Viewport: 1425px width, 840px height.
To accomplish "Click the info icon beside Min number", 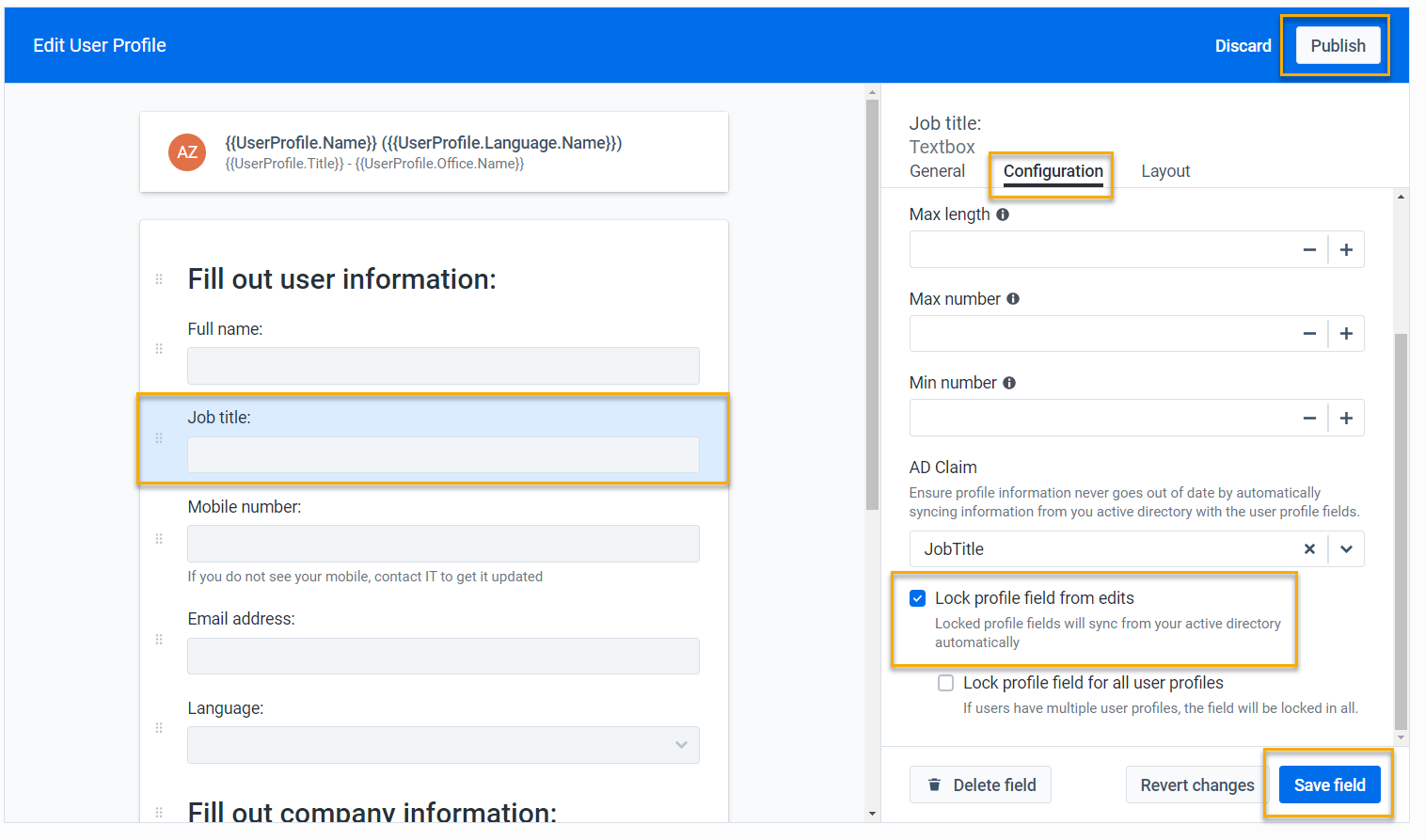I will [1010, 383].
